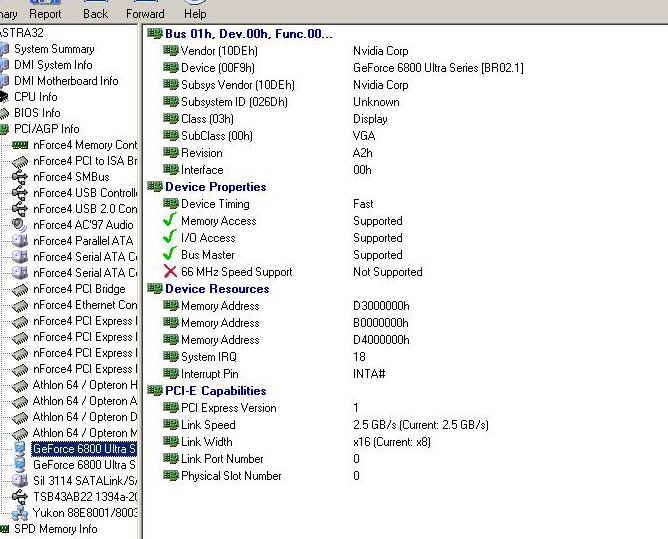This screenshot has width=668, height=539.
Task: Click the Link Width row icon
Action: click(170, 441)
